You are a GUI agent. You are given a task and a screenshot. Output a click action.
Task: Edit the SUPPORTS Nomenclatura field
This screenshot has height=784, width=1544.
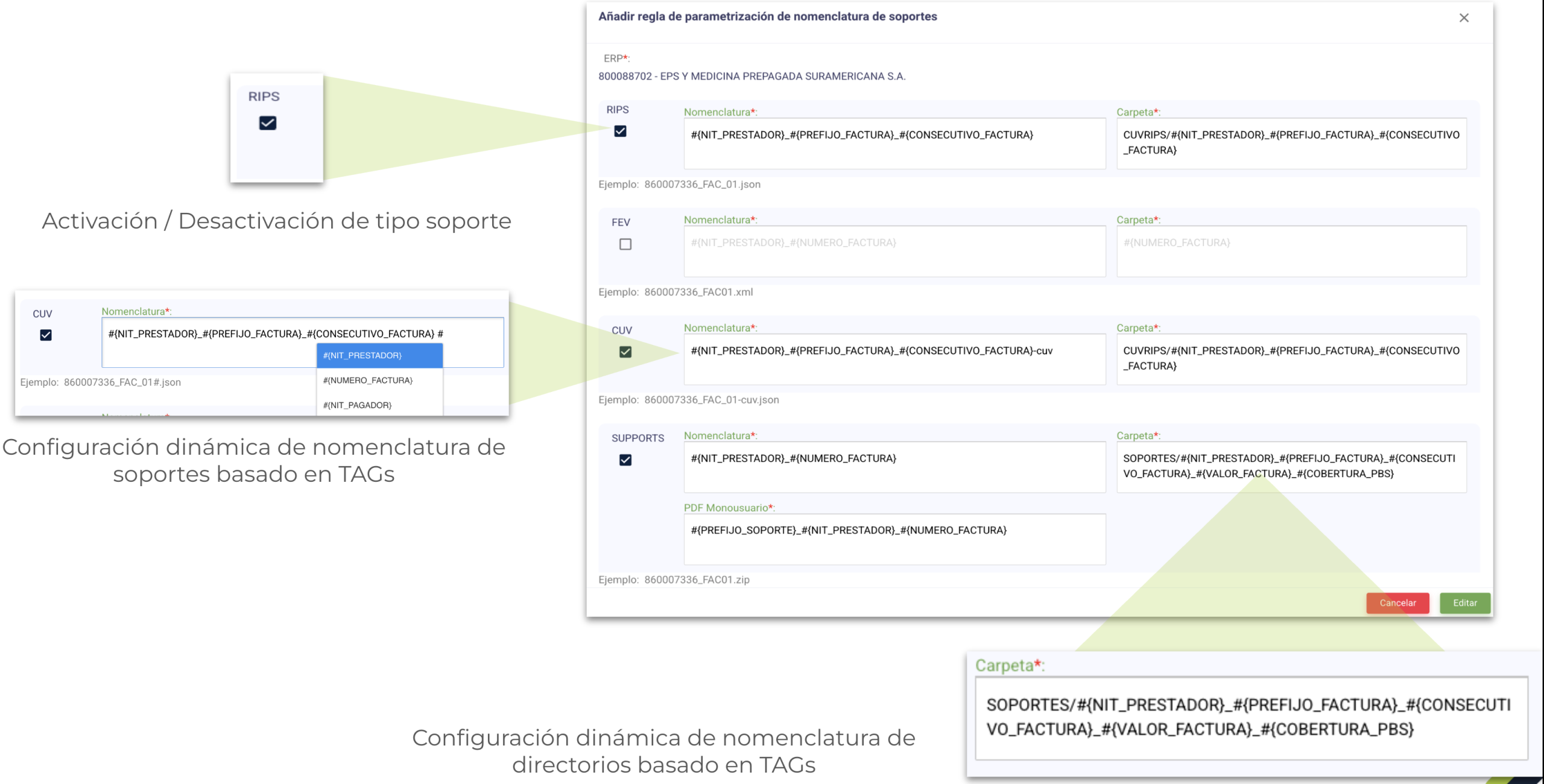click(x=894, y=467)
